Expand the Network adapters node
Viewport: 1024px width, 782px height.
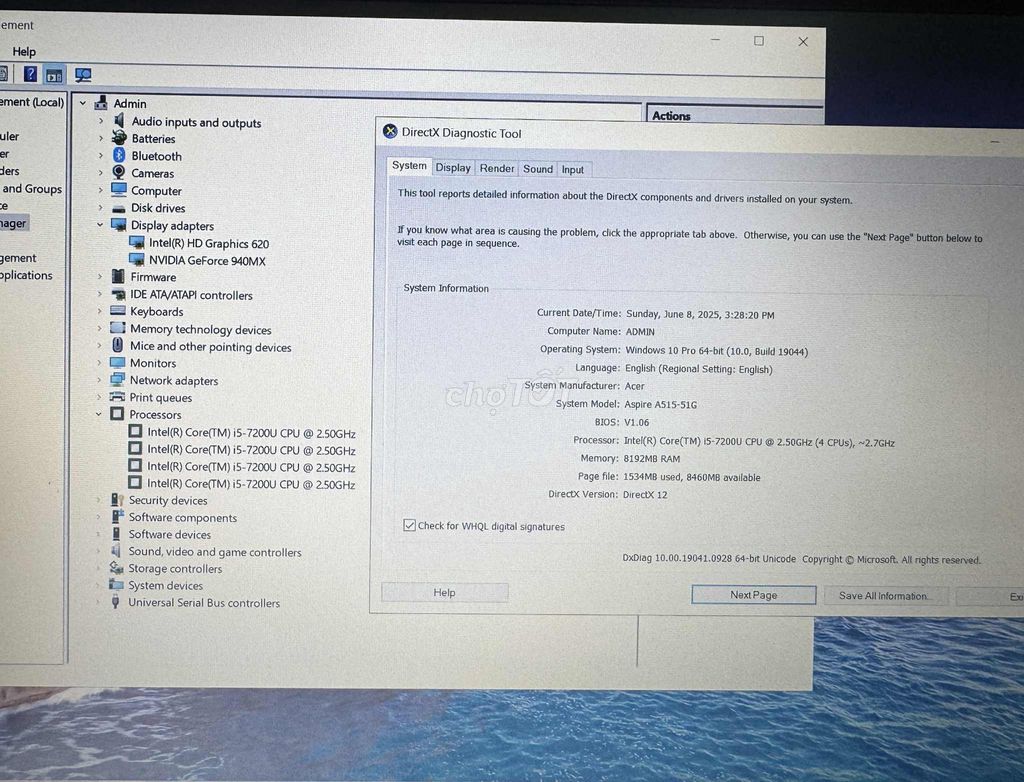coord(99,380)
